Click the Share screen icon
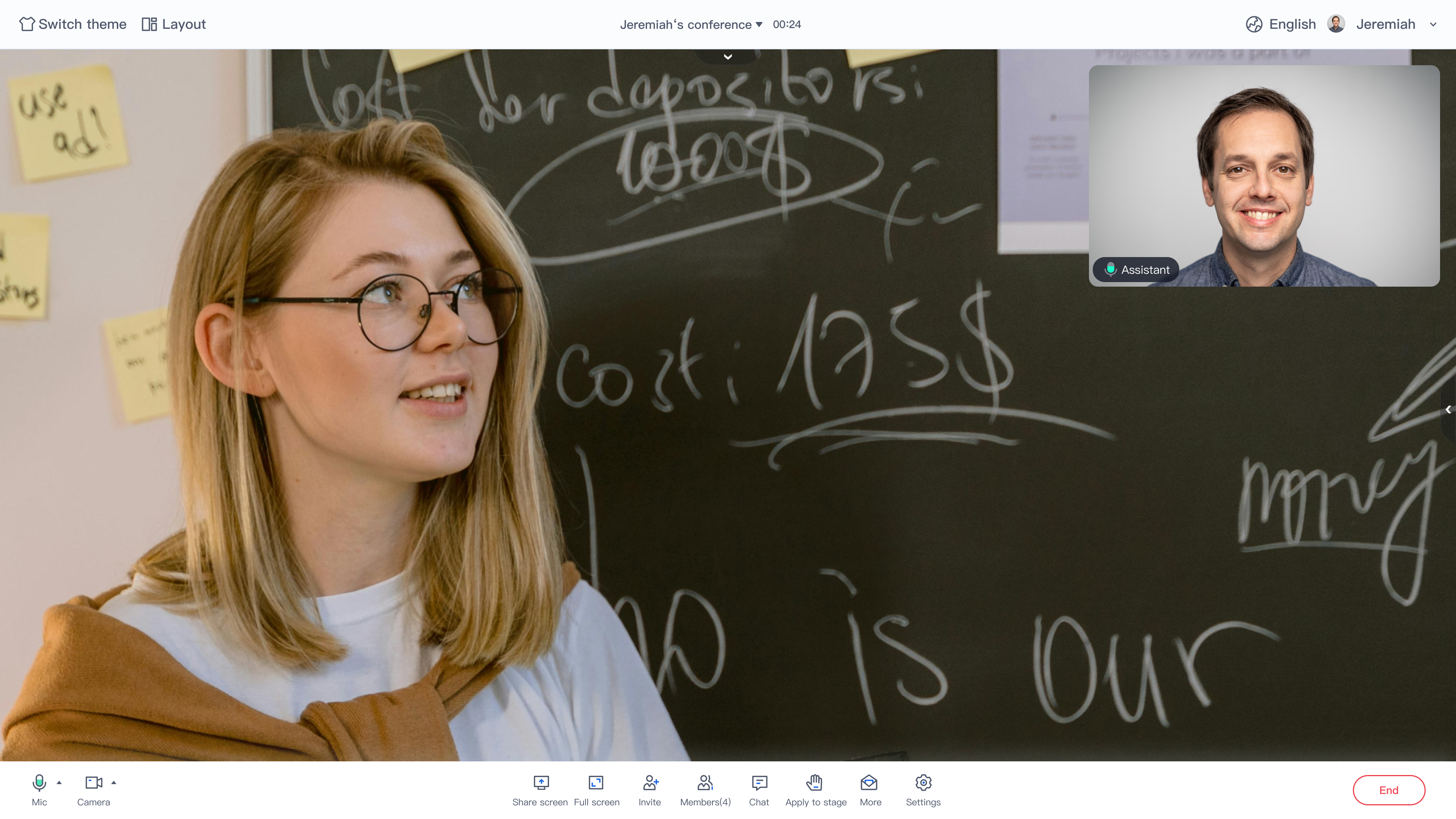This screenshot has height=819, width=1456. (541, 783)
